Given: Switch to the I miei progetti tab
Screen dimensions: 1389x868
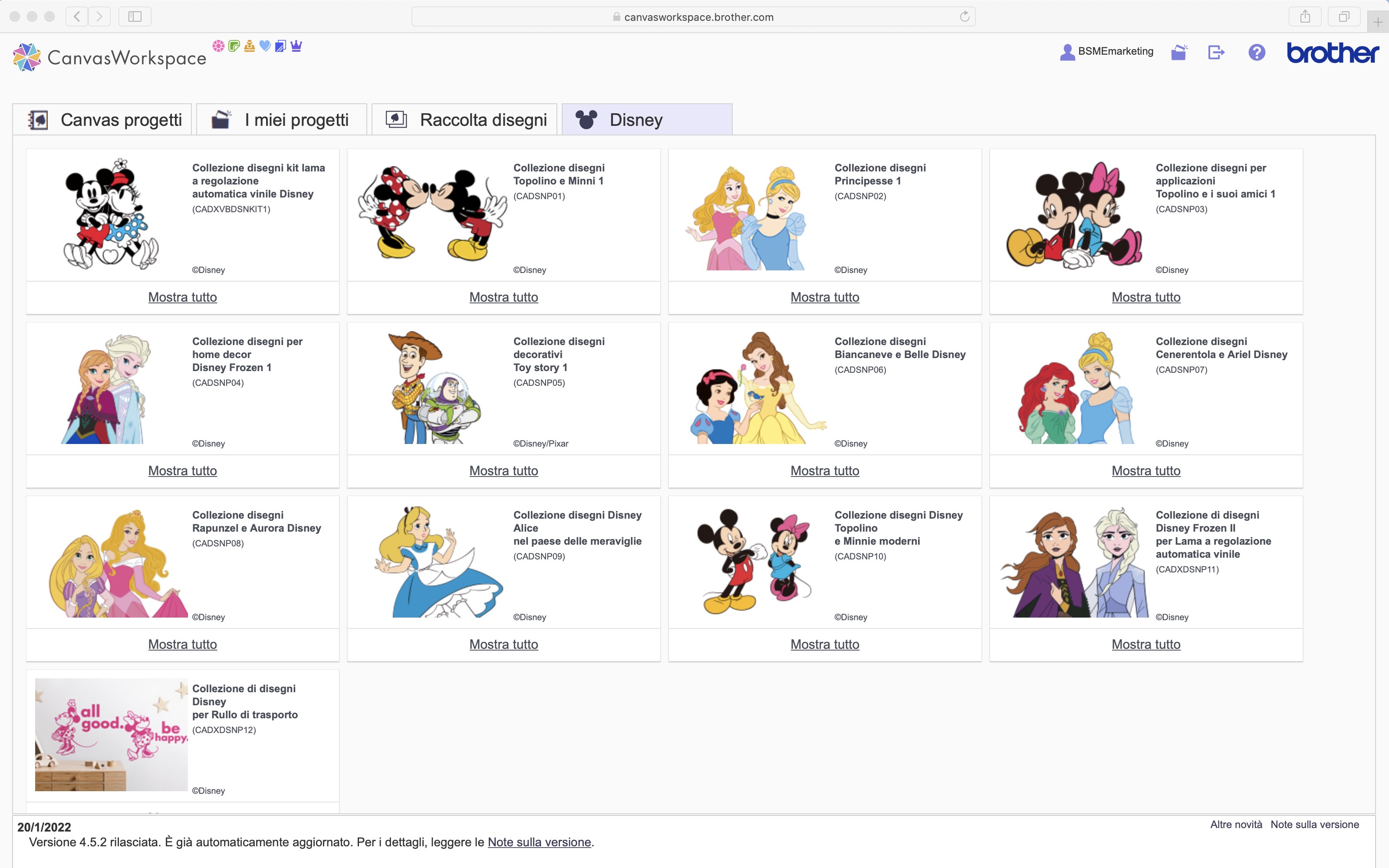Looking at the screenshot, I should [281, 119].
